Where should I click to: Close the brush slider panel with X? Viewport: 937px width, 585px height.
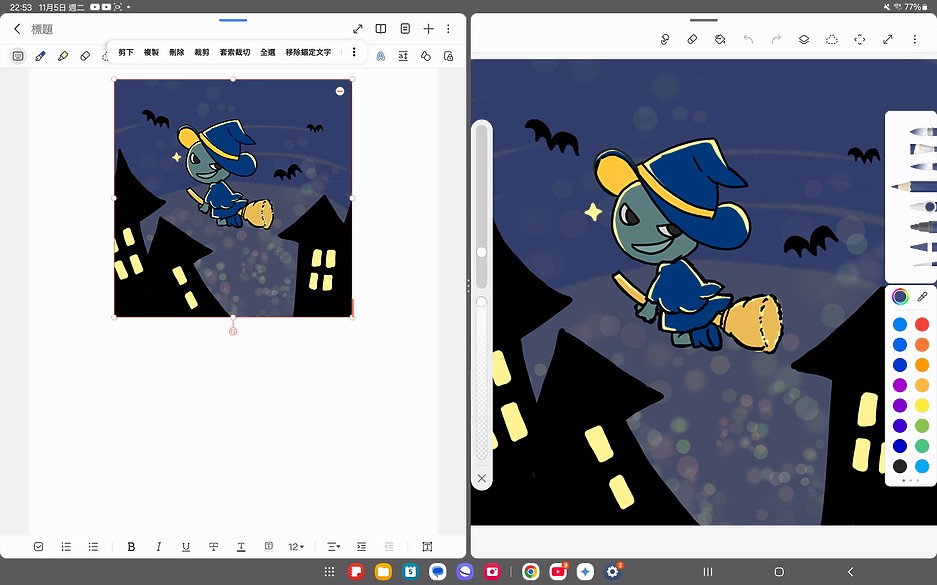coord(482,478)
